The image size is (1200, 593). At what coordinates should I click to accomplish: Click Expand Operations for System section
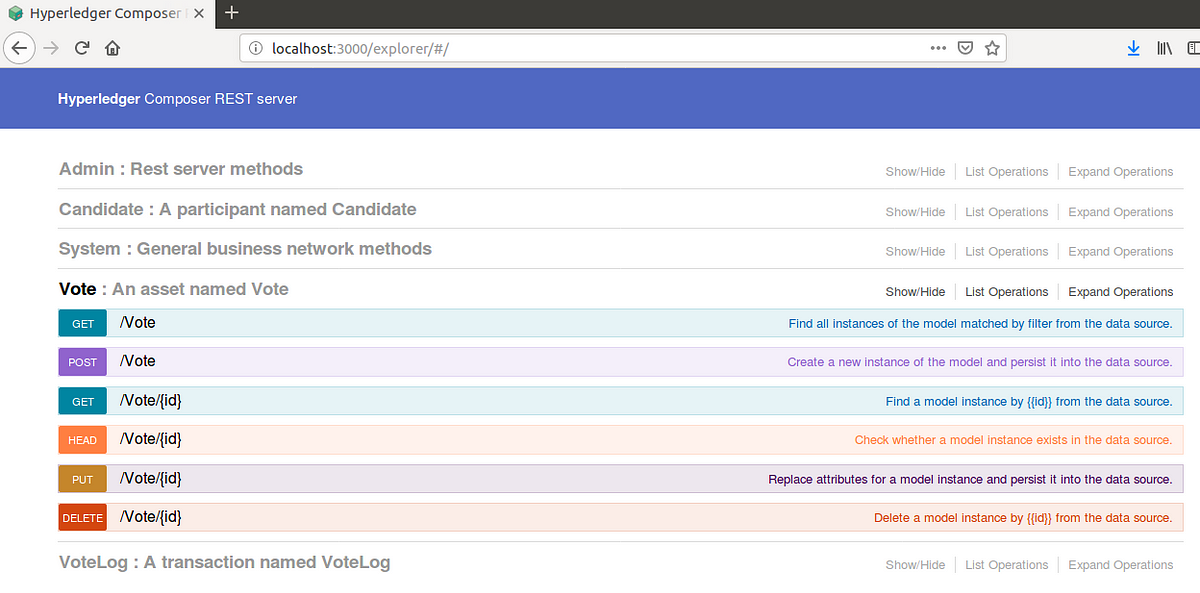tap(1120, 252)
